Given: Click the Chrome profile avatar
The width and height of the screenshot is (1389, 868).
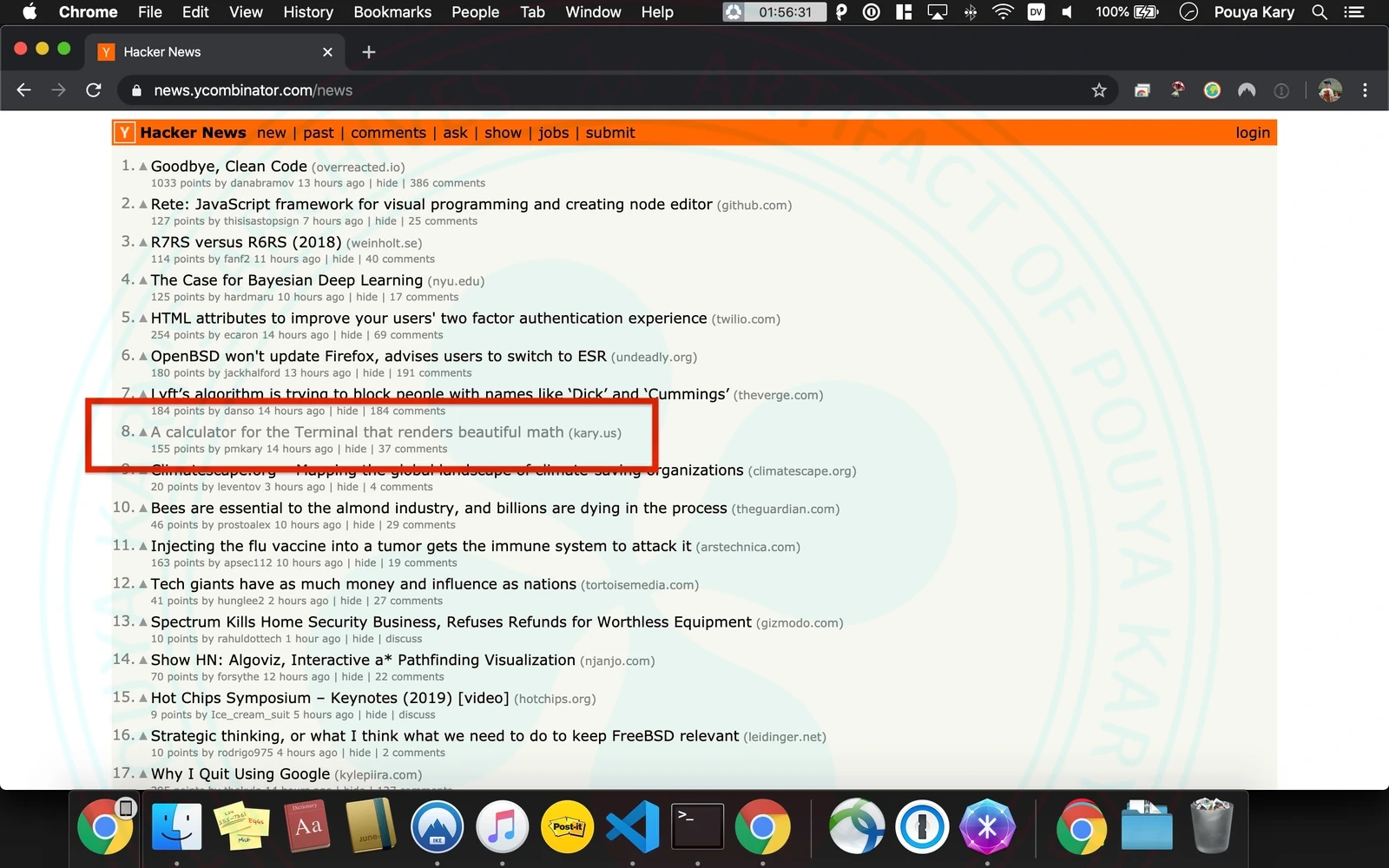Looking at the screenshot, I should pos(1330,90).
